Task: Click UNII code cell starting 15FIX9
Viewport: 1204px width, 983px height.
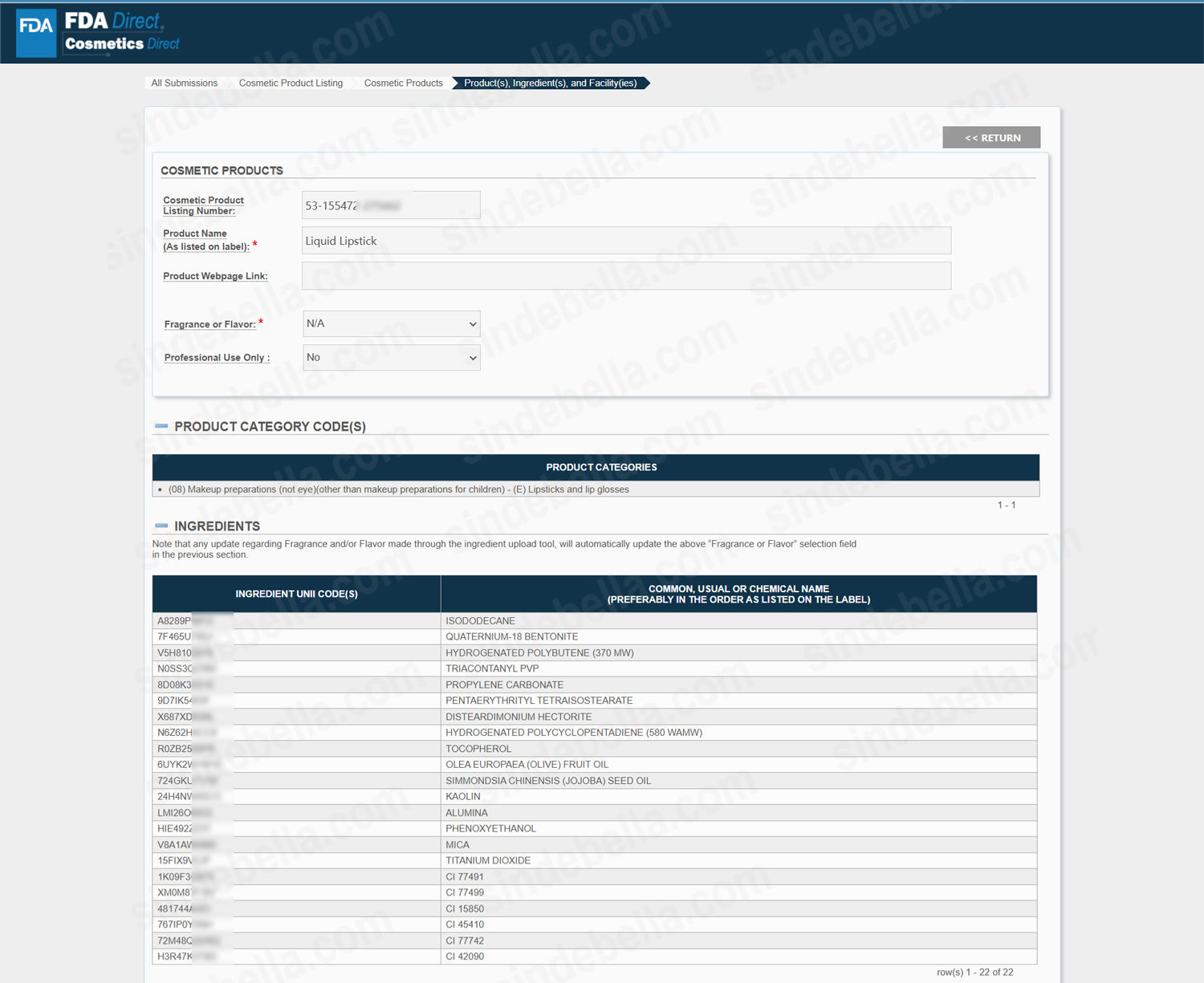Action: [296, 861]
